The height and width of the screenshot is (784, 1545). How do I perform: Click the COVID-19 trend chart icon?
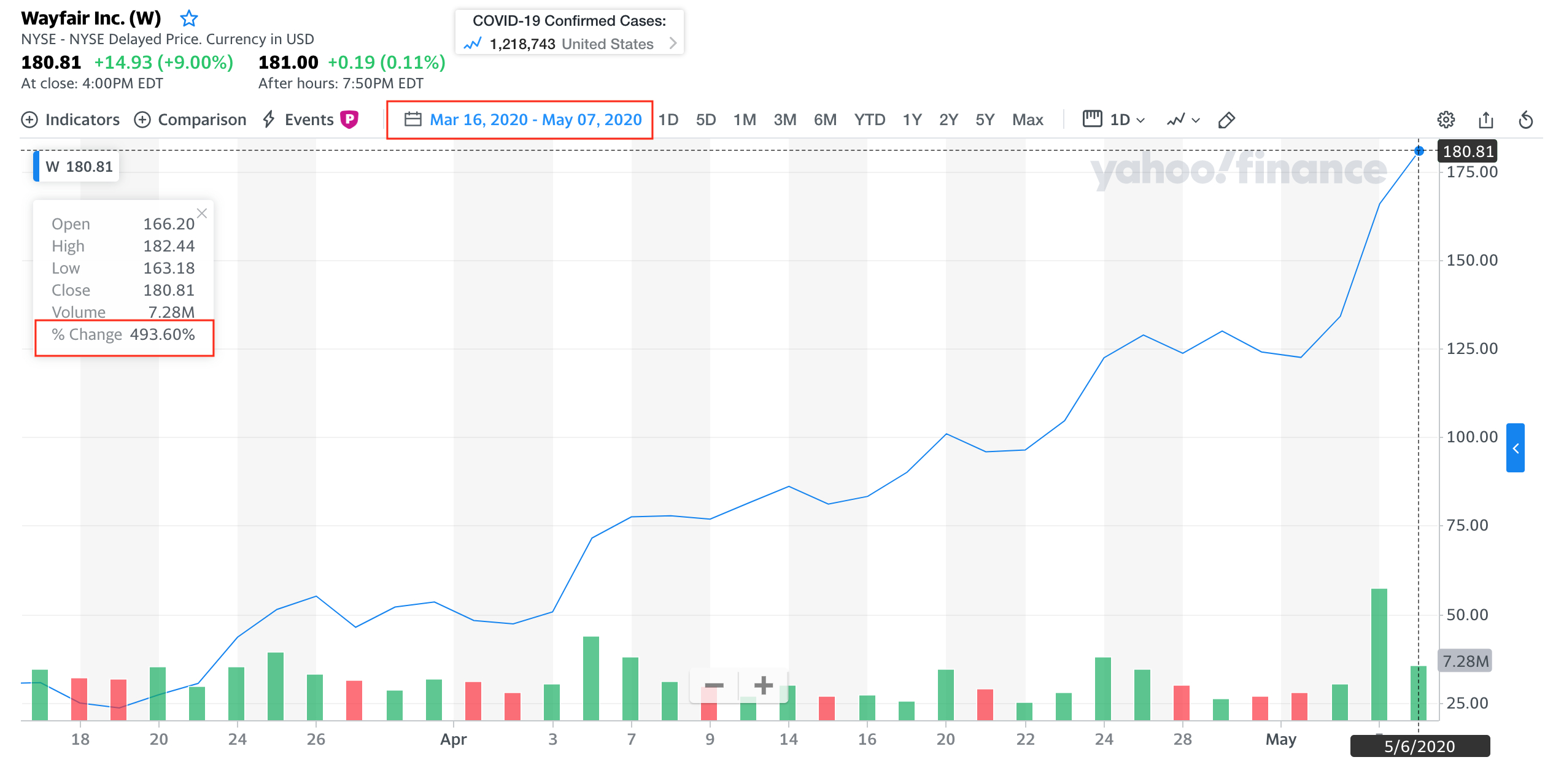473,44
